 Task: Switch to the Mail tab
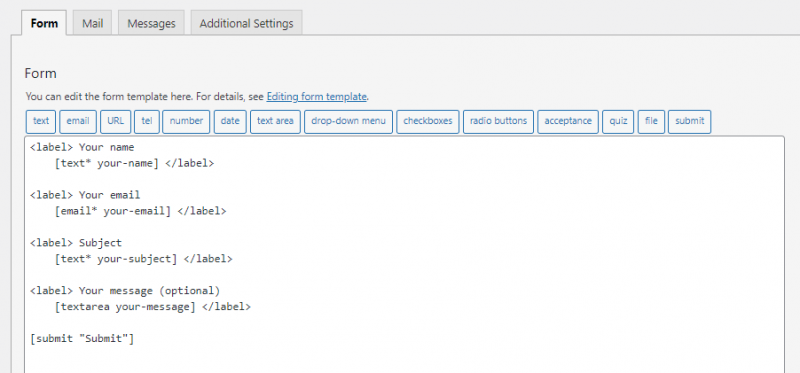(92, 23)
